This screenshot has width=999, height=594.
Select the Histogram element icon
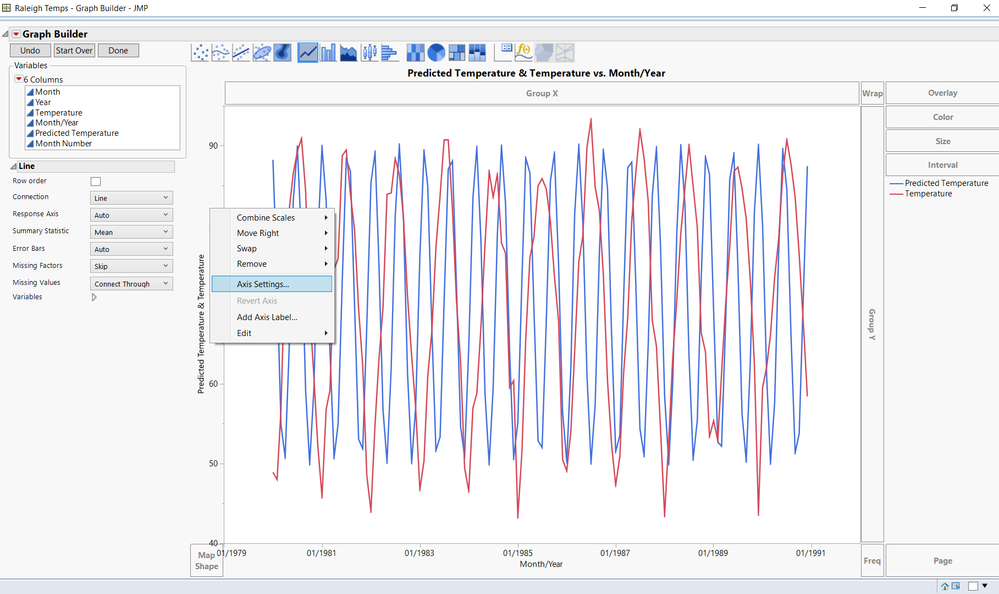389,52
